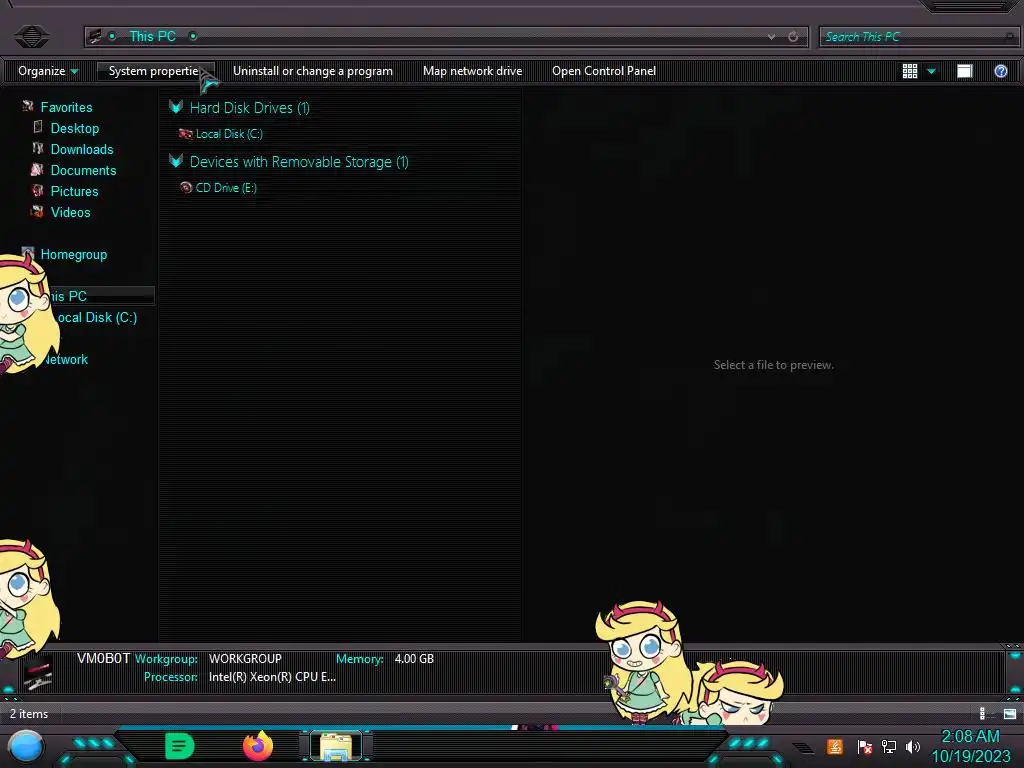Image resolution: width=1024 pixels, height=768 pixels.
Task: Click the Memory 4.00 GB value
Action: [414, 659]
